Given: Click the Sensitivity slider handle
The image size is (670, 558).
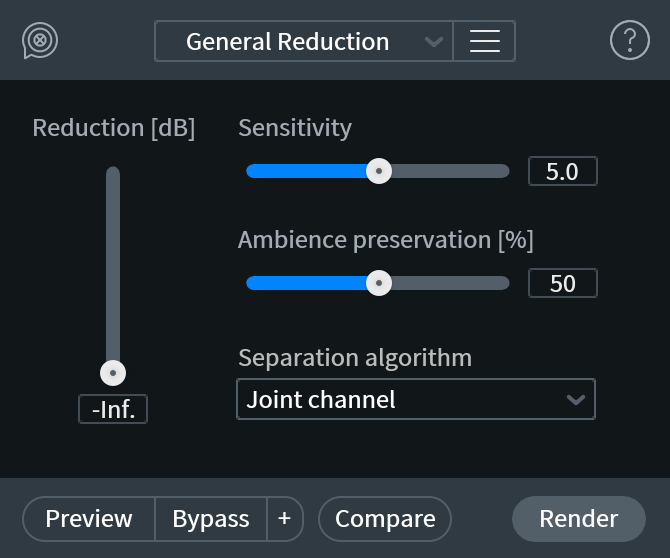Looking at the screenshot, I should [x=378, y=171].
